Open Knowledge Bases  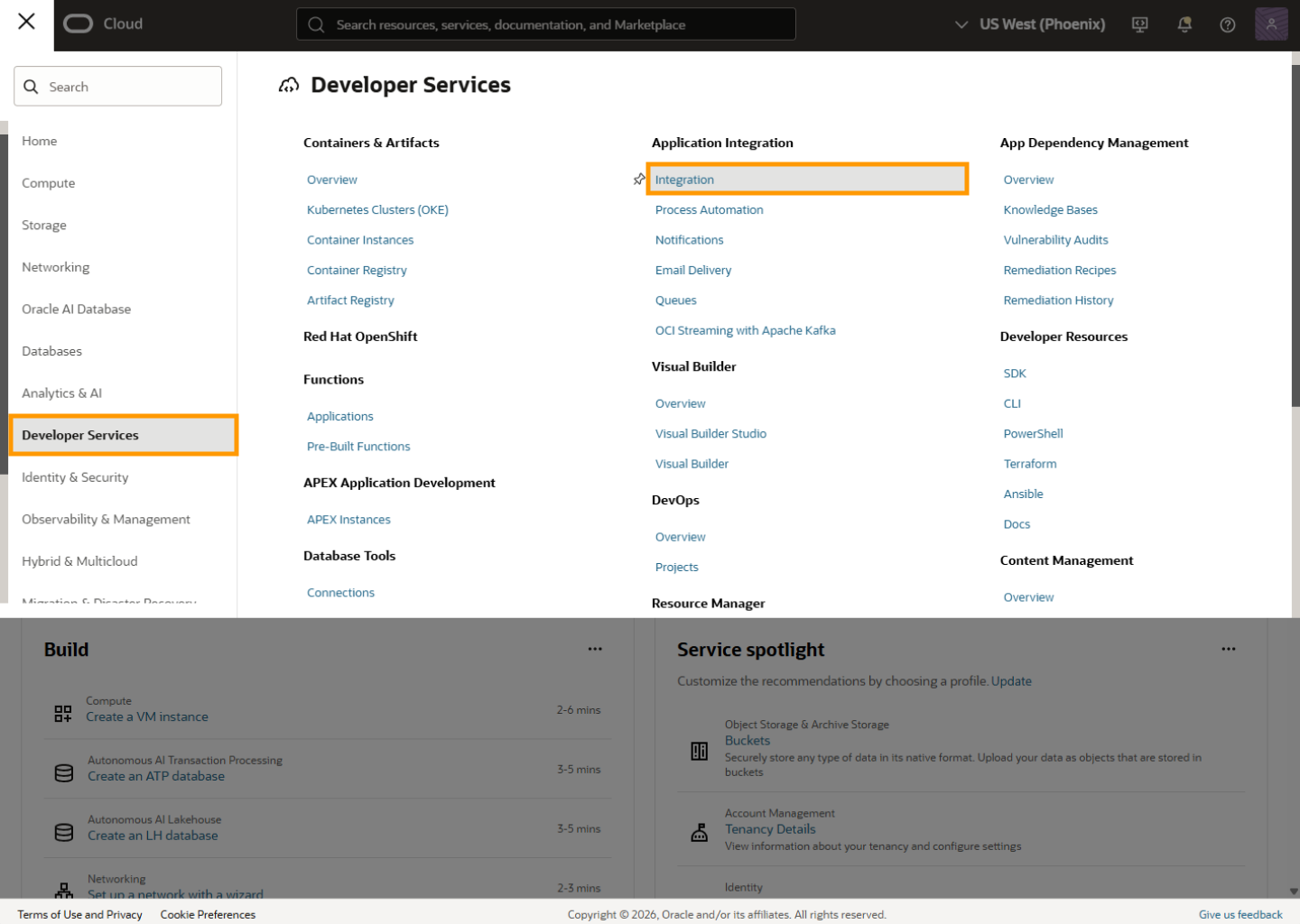1051,210
